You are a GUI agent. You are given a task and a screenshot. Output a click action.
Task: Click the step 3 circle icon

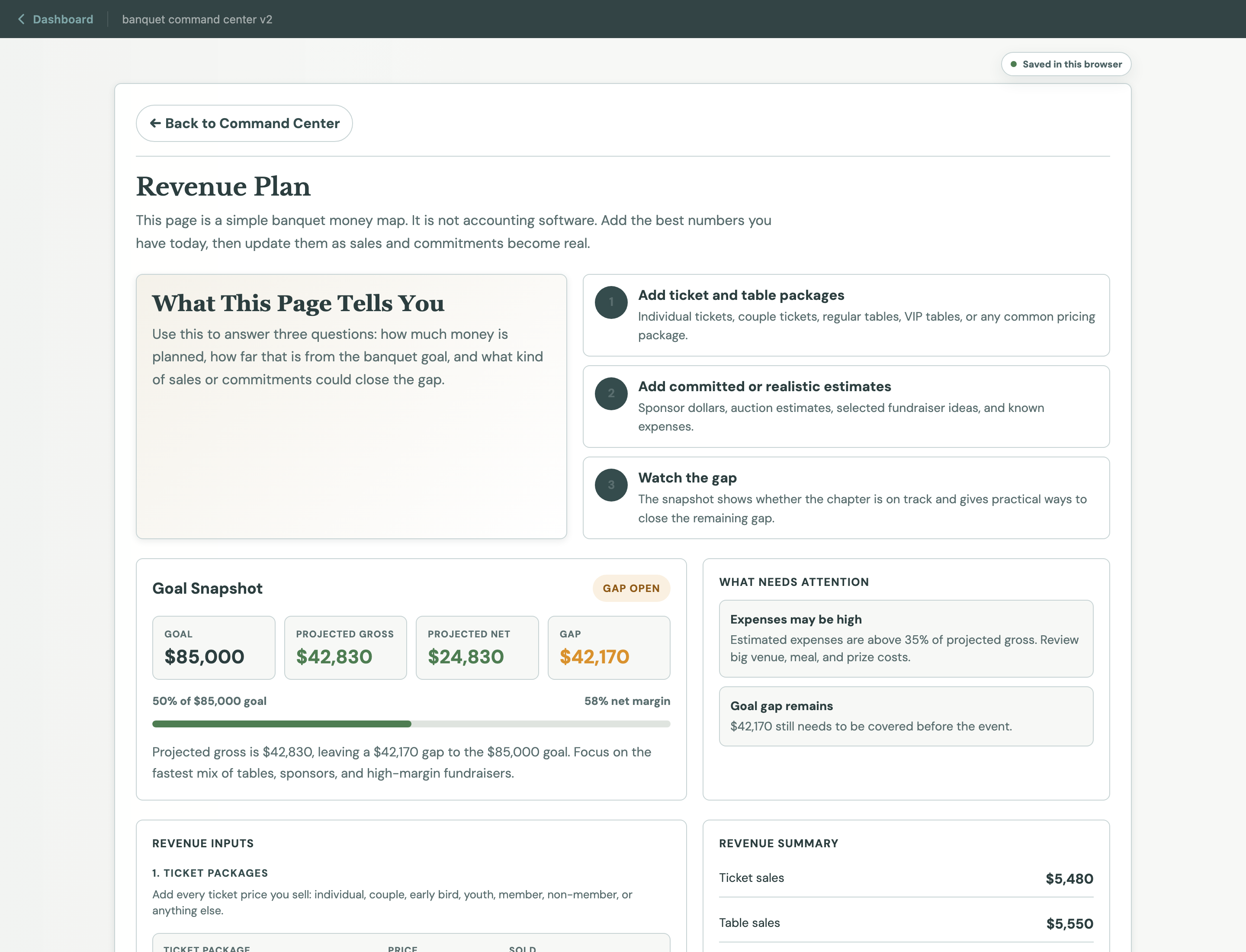click(611, 485)
